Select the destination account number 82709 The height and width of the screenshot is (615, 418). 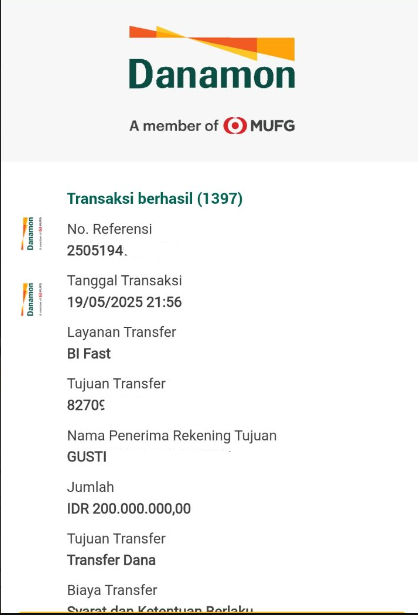tap(86, 405)
